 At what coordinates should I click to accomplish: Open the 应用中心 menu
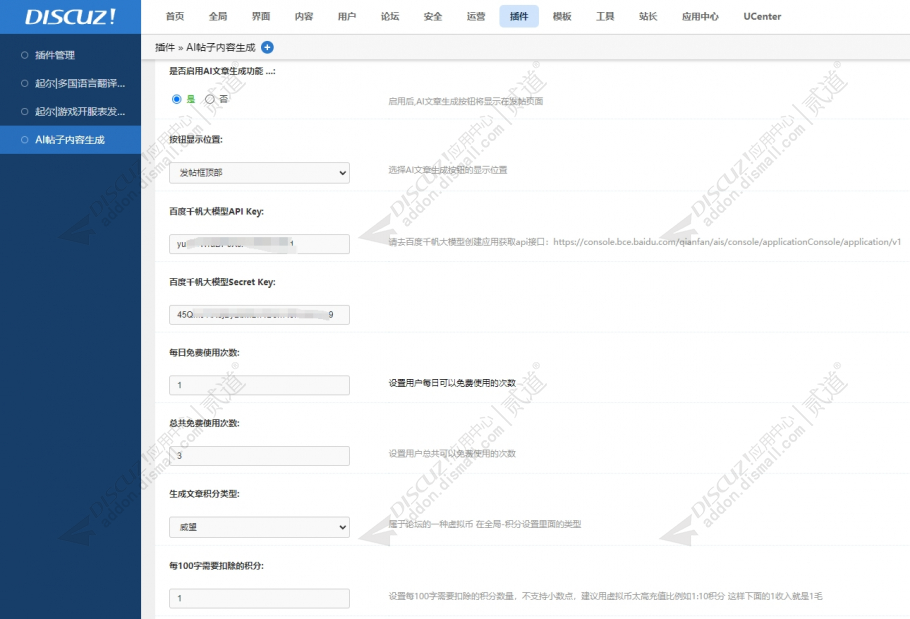[x=700, y=16]
